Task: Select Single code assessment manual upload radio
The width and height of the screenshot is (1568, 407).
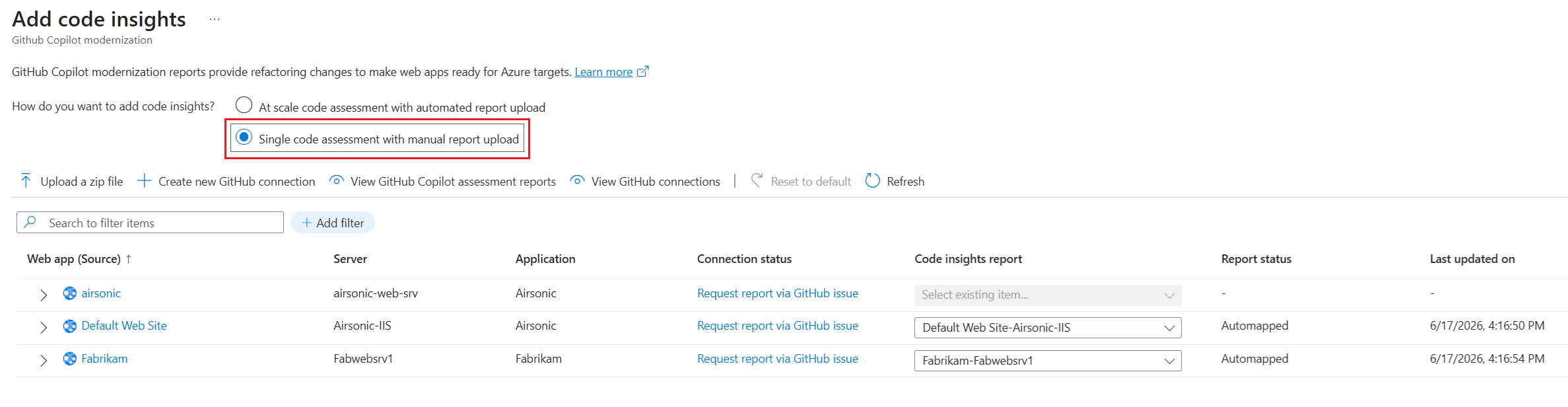Action: (244, 137)
